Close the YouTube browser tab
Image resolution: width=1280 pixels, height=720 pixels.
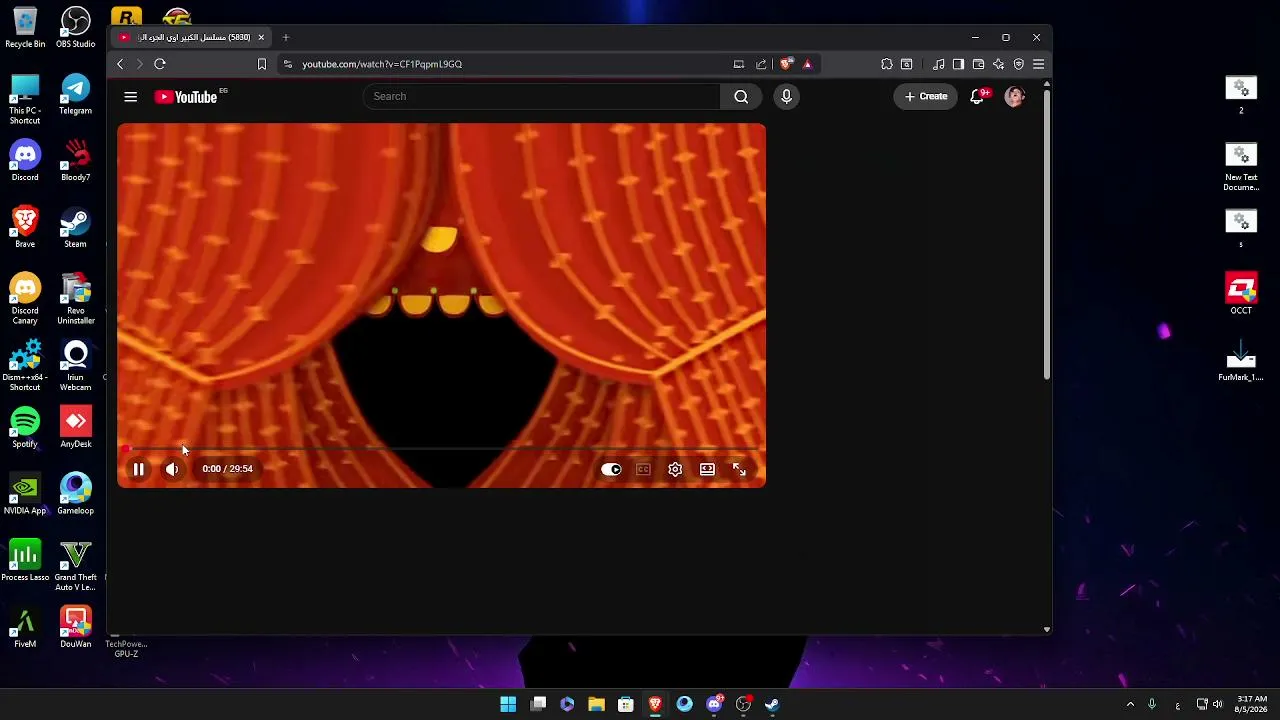click(x=261, y=38)
